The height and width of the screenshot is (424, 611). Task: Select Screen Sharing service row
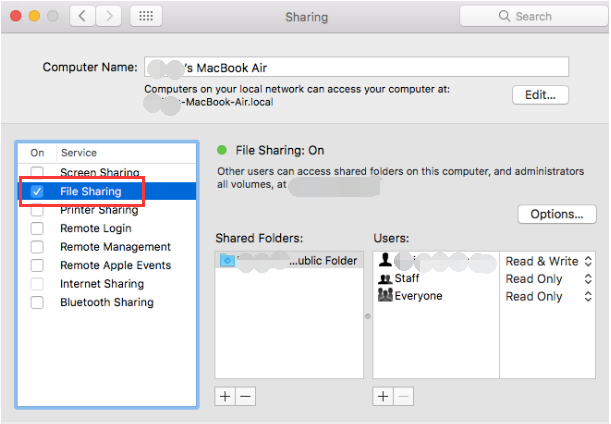107,172
